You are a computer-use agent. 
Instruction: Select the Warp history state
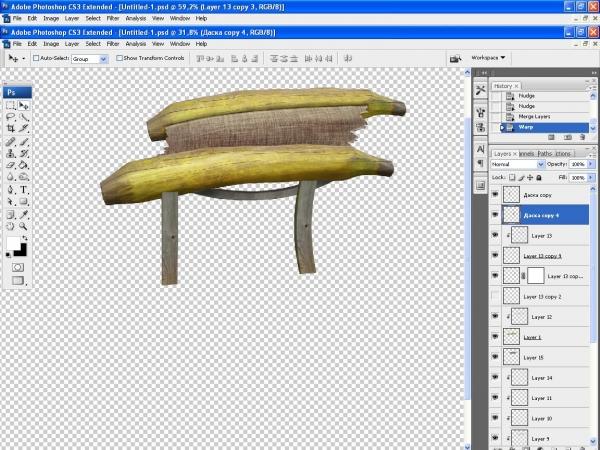(x=525, y=127)
